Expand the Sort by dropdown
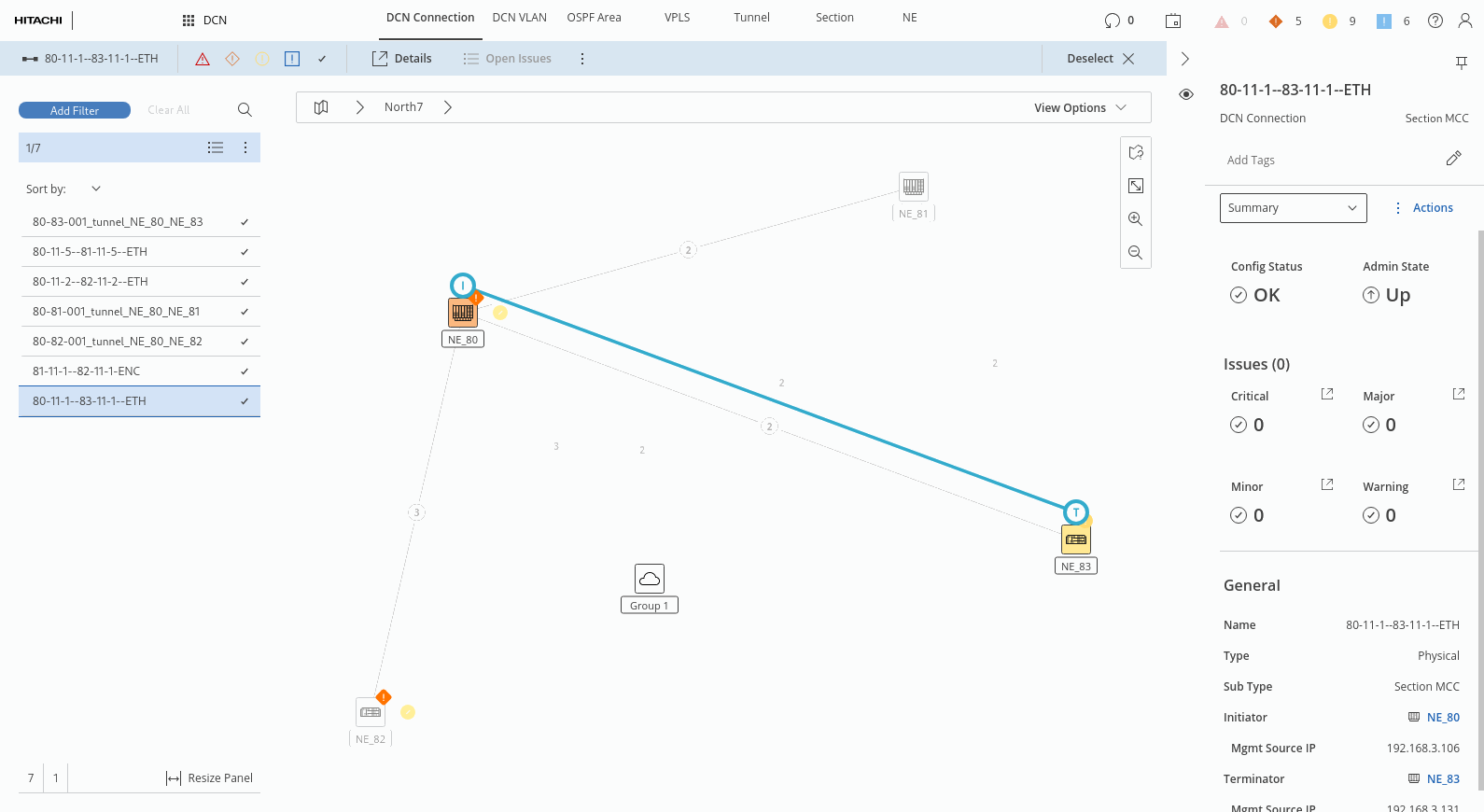 (x=95, y=189)
